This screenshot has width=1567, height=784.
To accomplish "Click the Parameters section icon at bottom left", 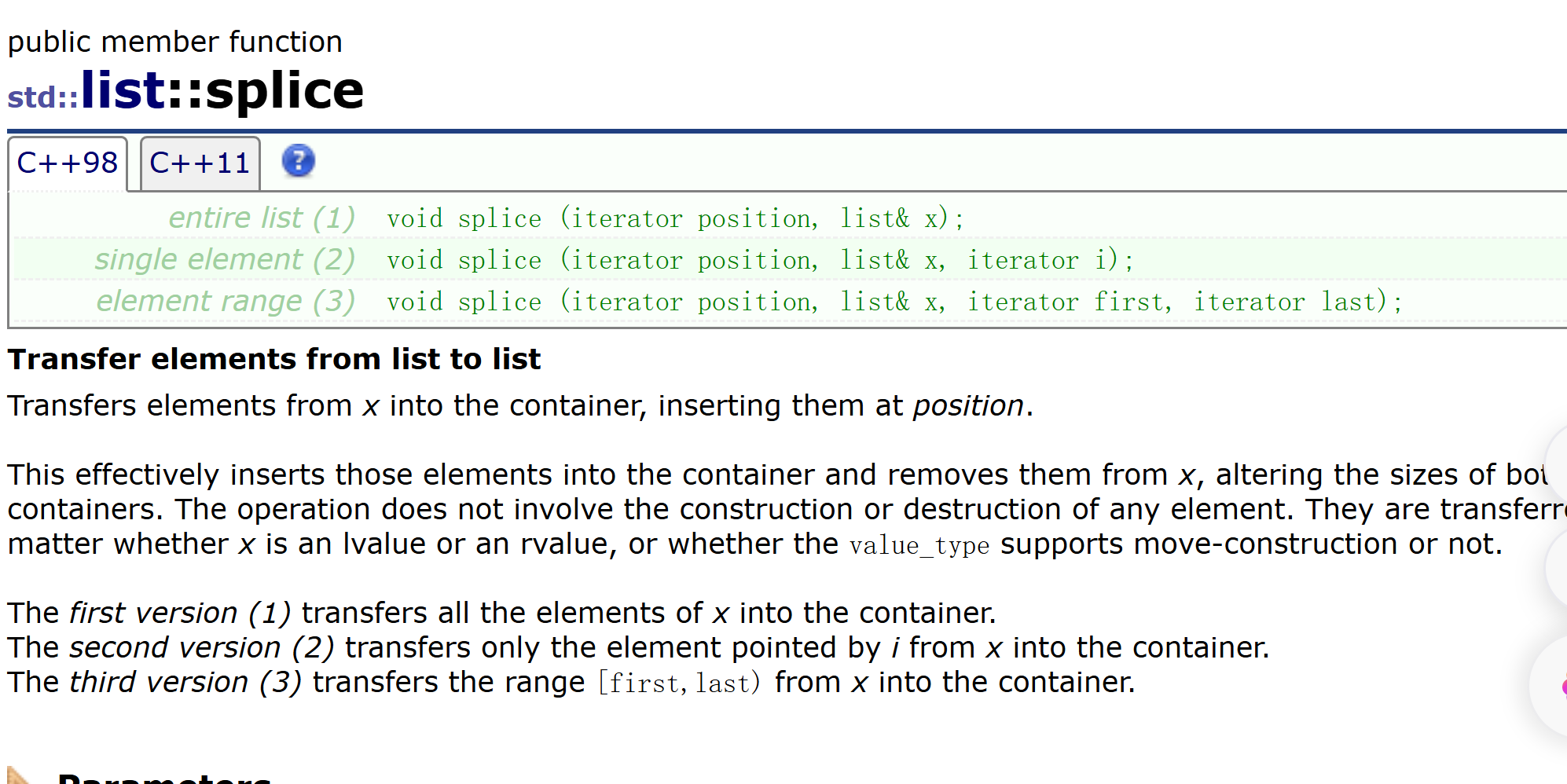I will pyautogui.click(x=19, y=775).
